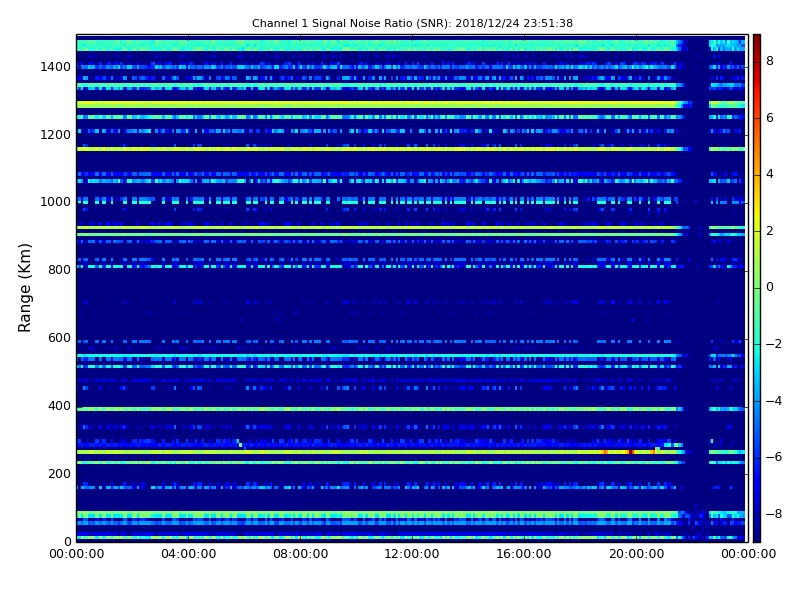Click the colorbar tick label 0
Viewport: 800px width, 600px height.
pos(770,287)
